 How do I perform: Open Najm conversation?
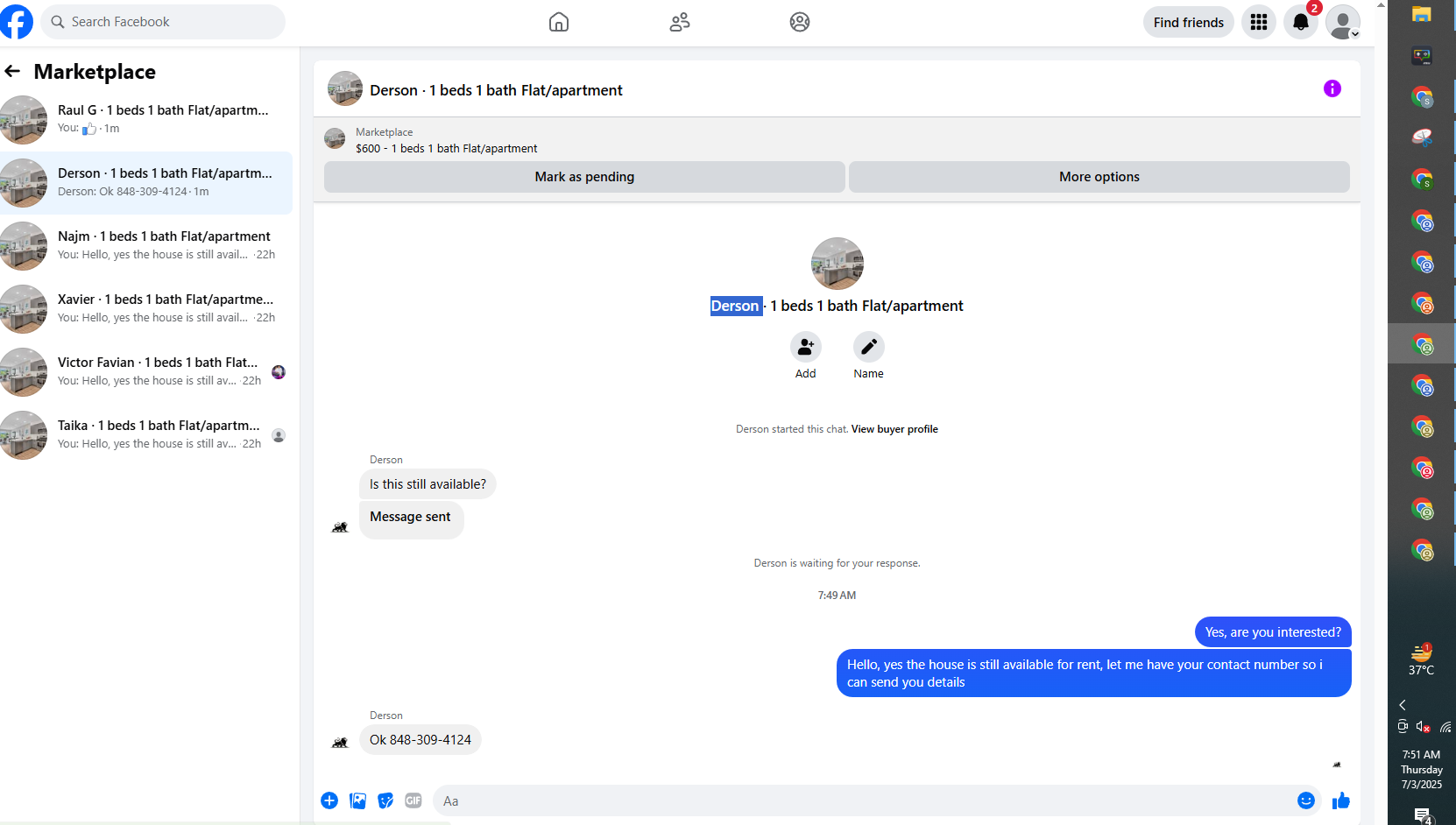[x=146, y=245]
